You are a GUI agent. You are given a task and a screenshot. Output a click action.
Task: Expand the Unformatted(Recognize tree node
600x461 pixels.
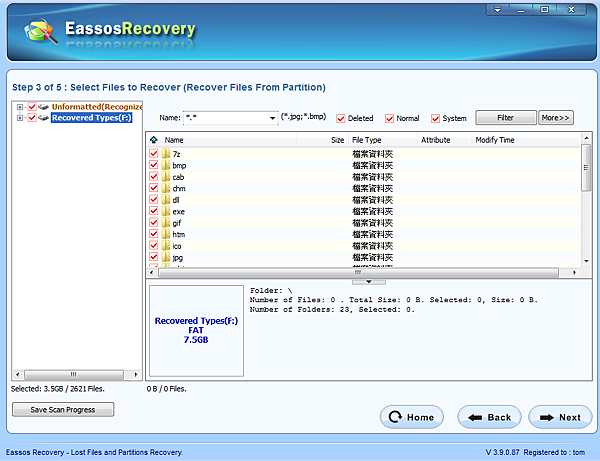tap(20, 107)
